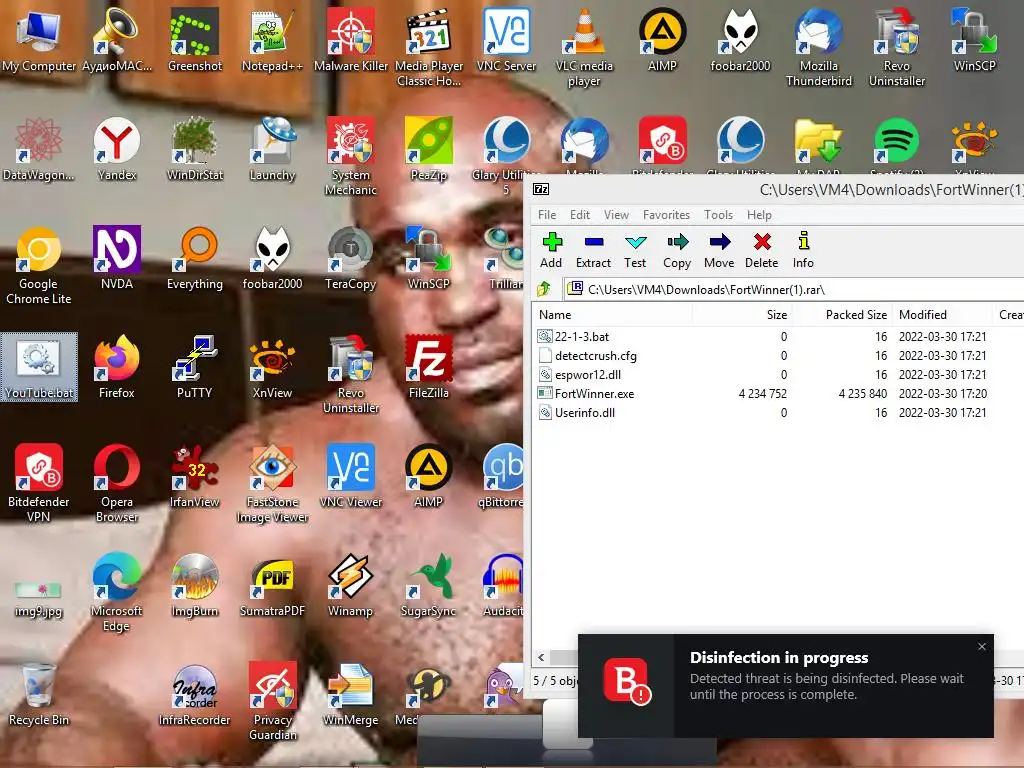Open the View menu in 7-Zip
The height and width of the screenshot is (768, 1024).
tap(616, 215)
